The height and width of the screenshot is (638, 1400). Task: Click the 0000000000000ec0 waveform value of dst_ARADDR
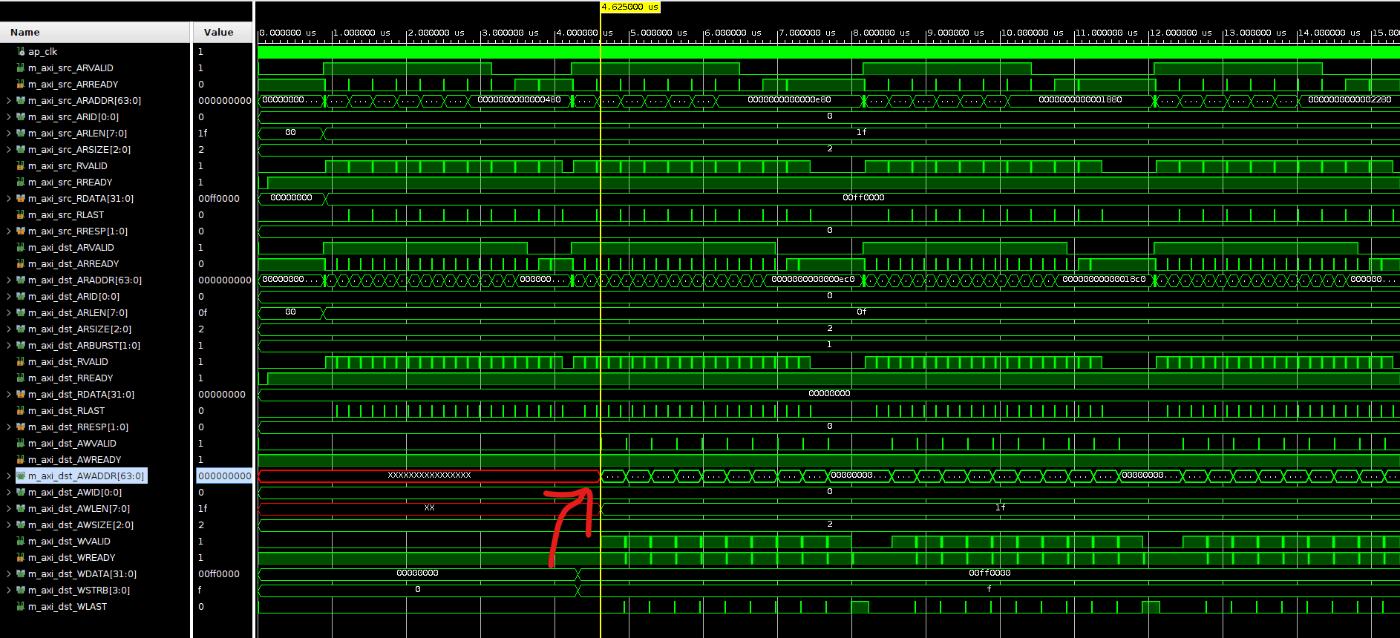pos(813,280)
